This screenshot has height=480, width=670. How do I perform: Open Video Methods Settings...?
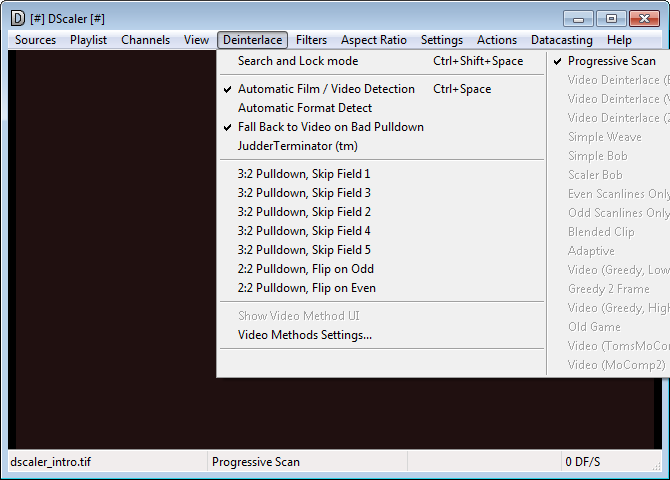382,335
